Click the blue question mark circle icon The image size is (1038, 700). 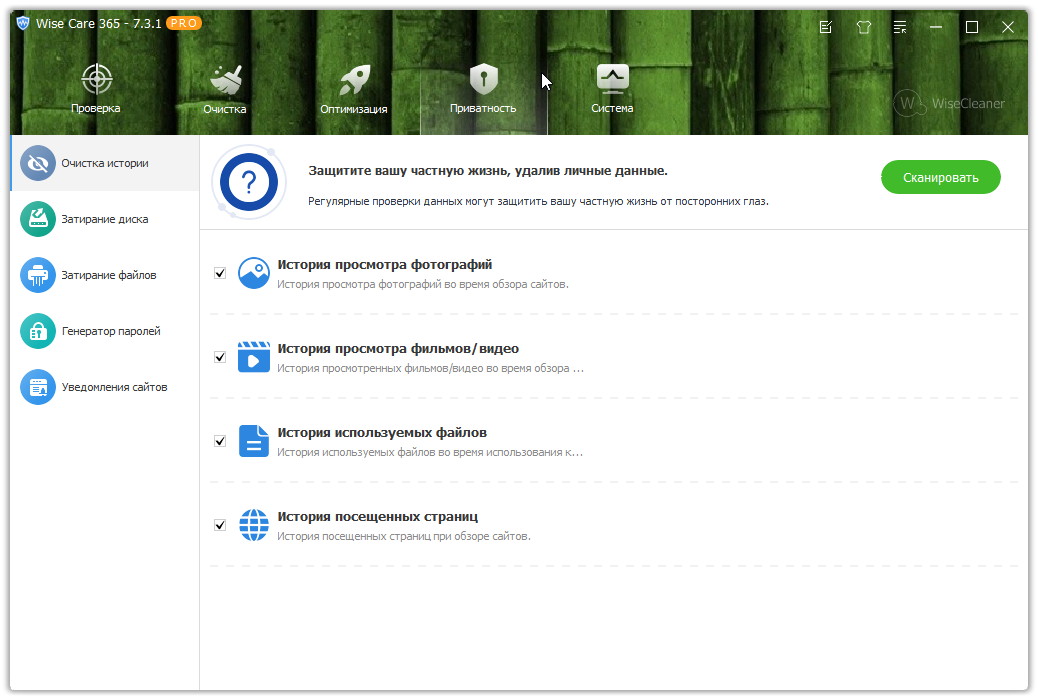[248, 181]
